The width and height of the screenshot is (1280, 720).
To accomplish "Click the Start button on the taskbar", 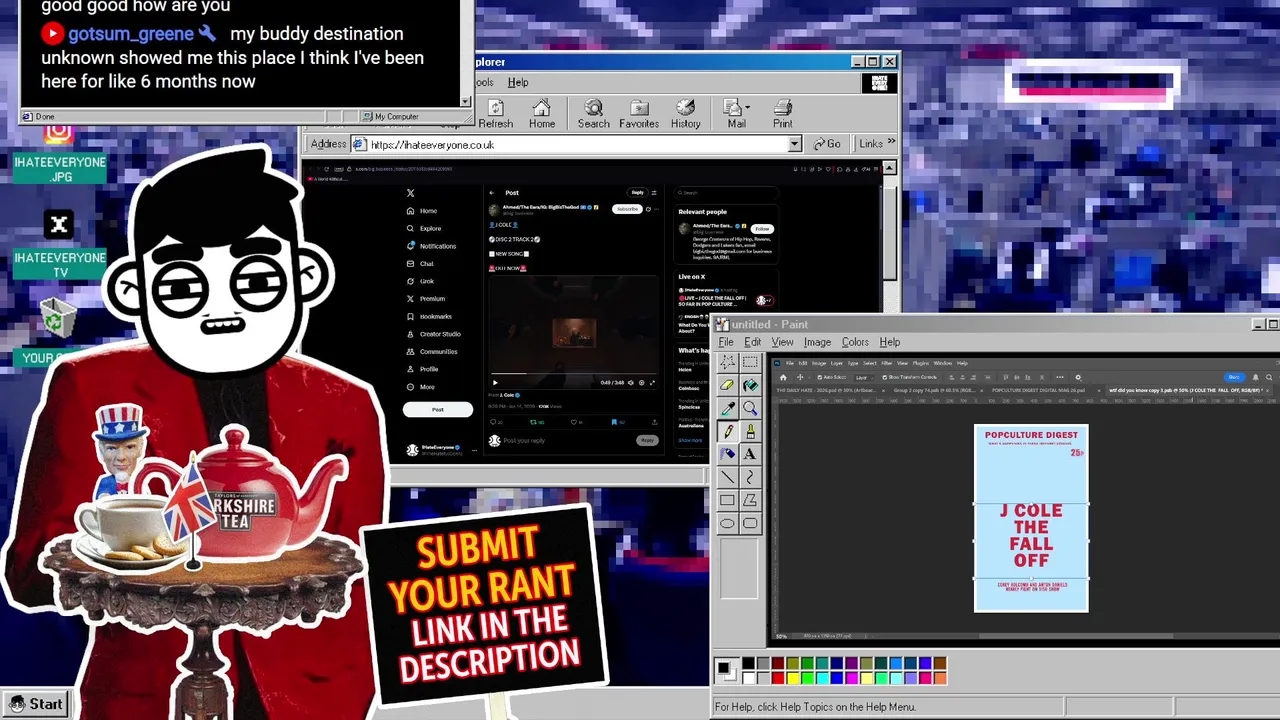I will pyautogui.click(x=36, y=704).
